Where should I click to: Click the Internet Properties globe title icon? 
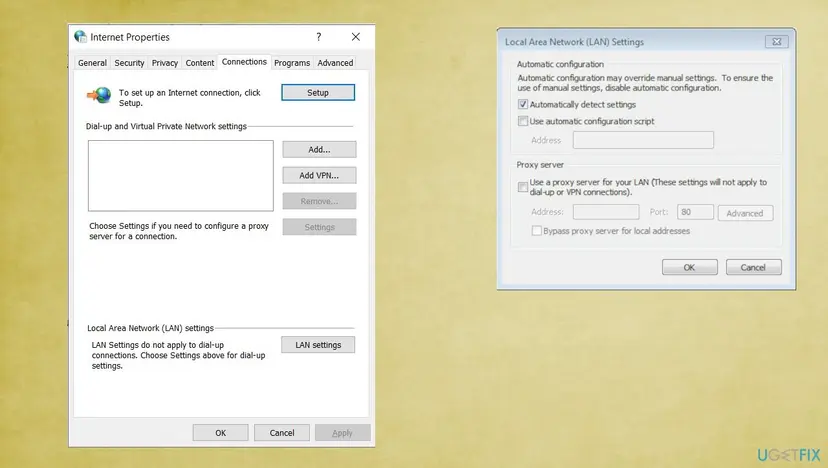coord(80,36)
